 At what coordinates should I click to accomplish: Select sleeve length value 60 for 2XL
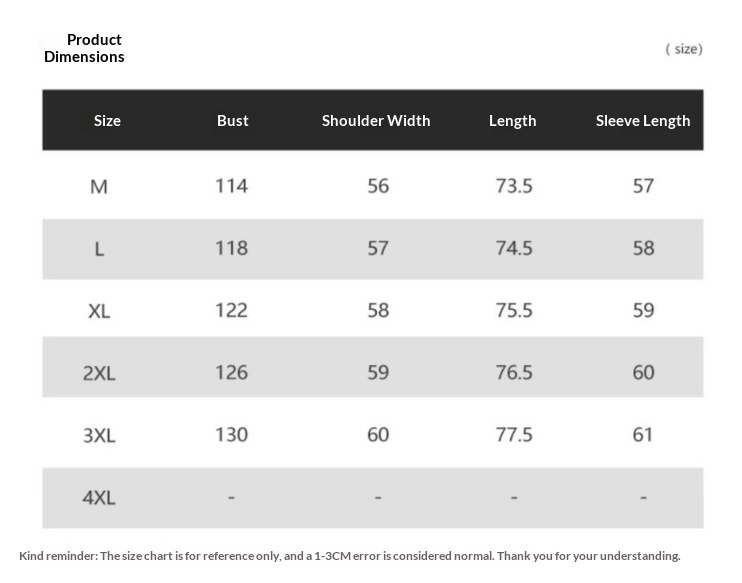643,372
